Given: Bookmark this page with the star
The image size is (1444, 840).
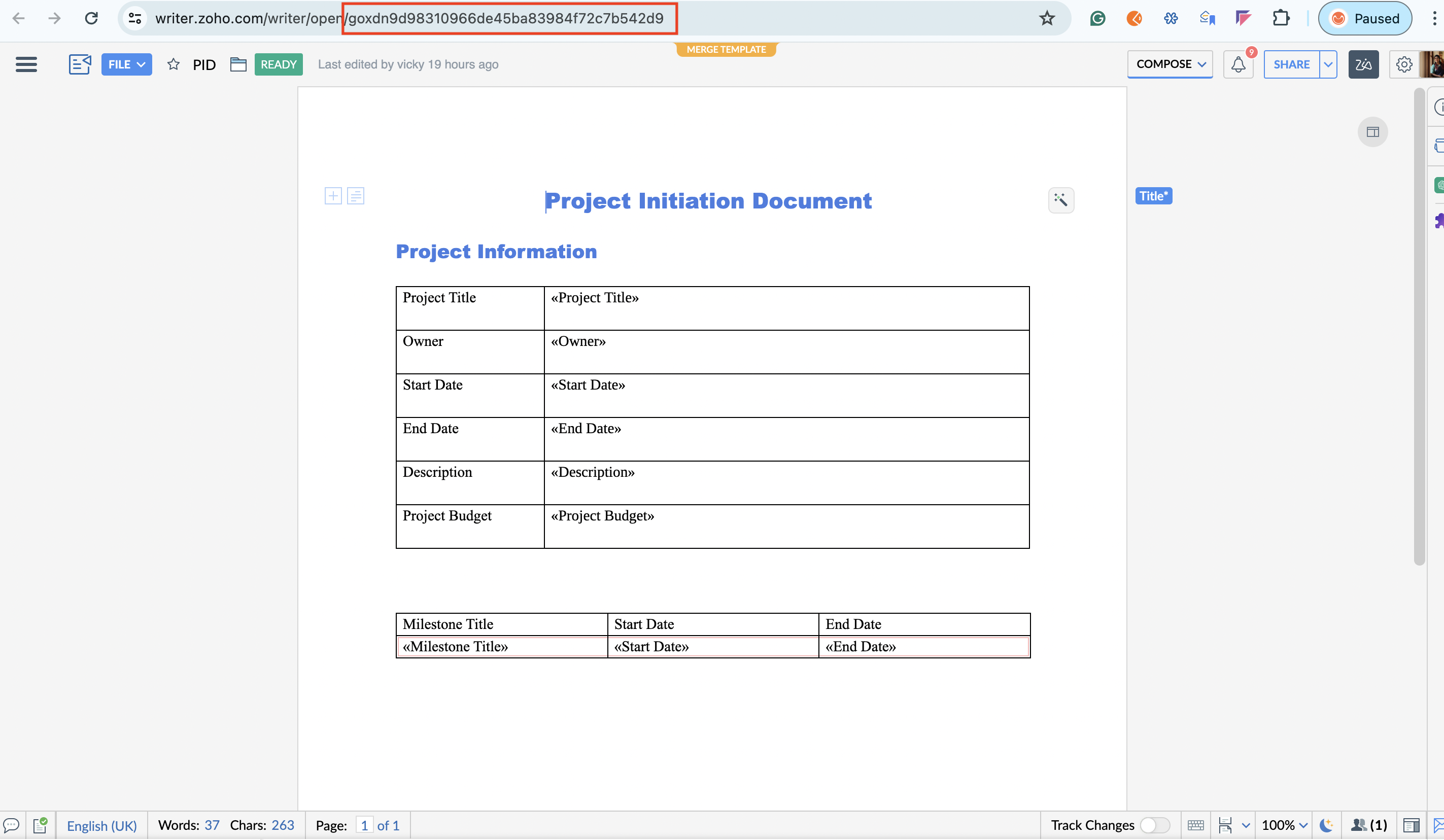Looking at the screenshot, I should (1047, 18).
